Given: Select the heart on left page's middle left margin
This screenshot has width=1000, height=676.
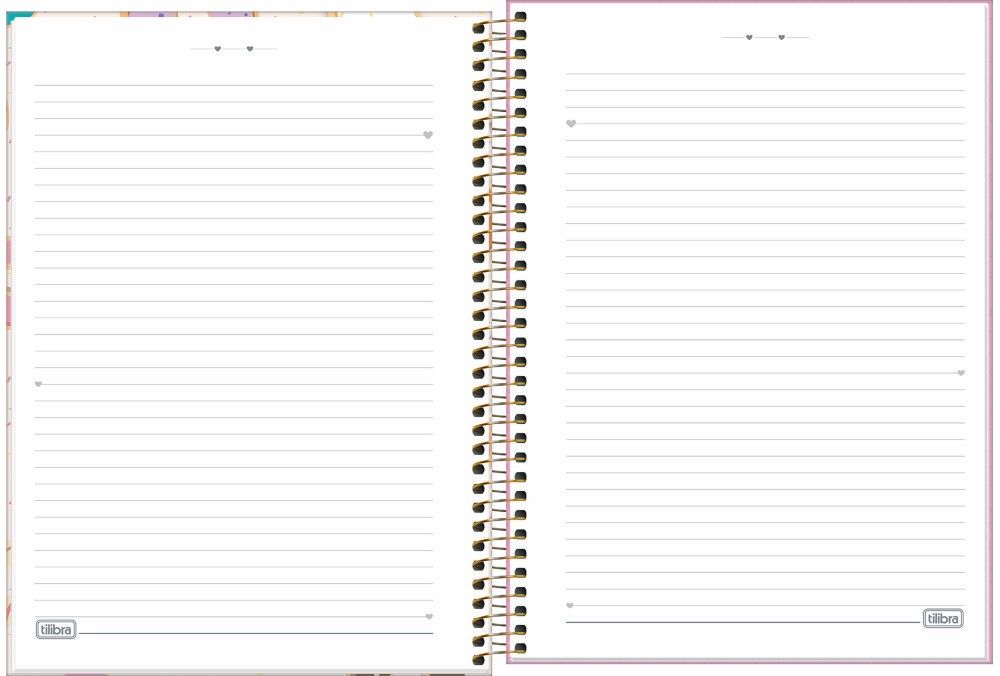Looking at the screenshot, I should click(39, 384).
